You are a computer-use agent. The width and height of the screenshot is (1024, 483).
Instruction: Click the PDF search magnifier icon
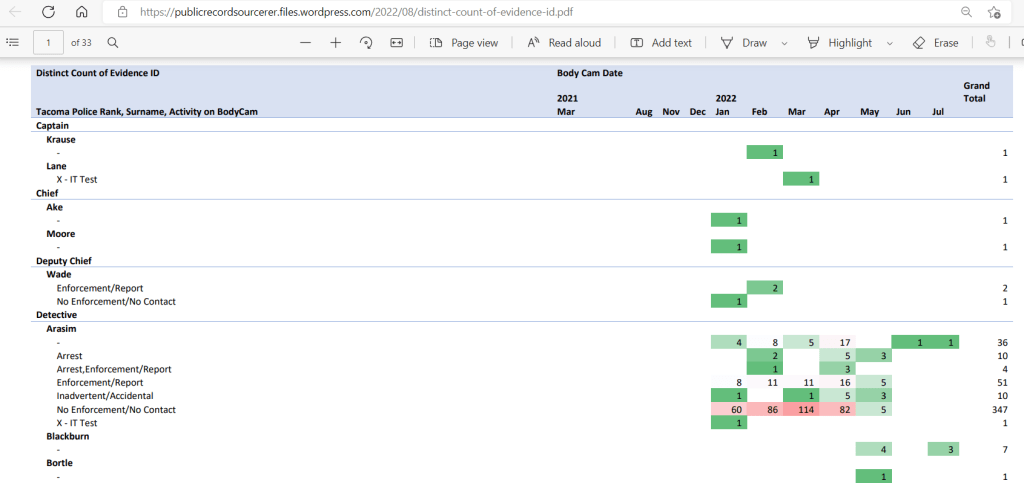[113, 43]
